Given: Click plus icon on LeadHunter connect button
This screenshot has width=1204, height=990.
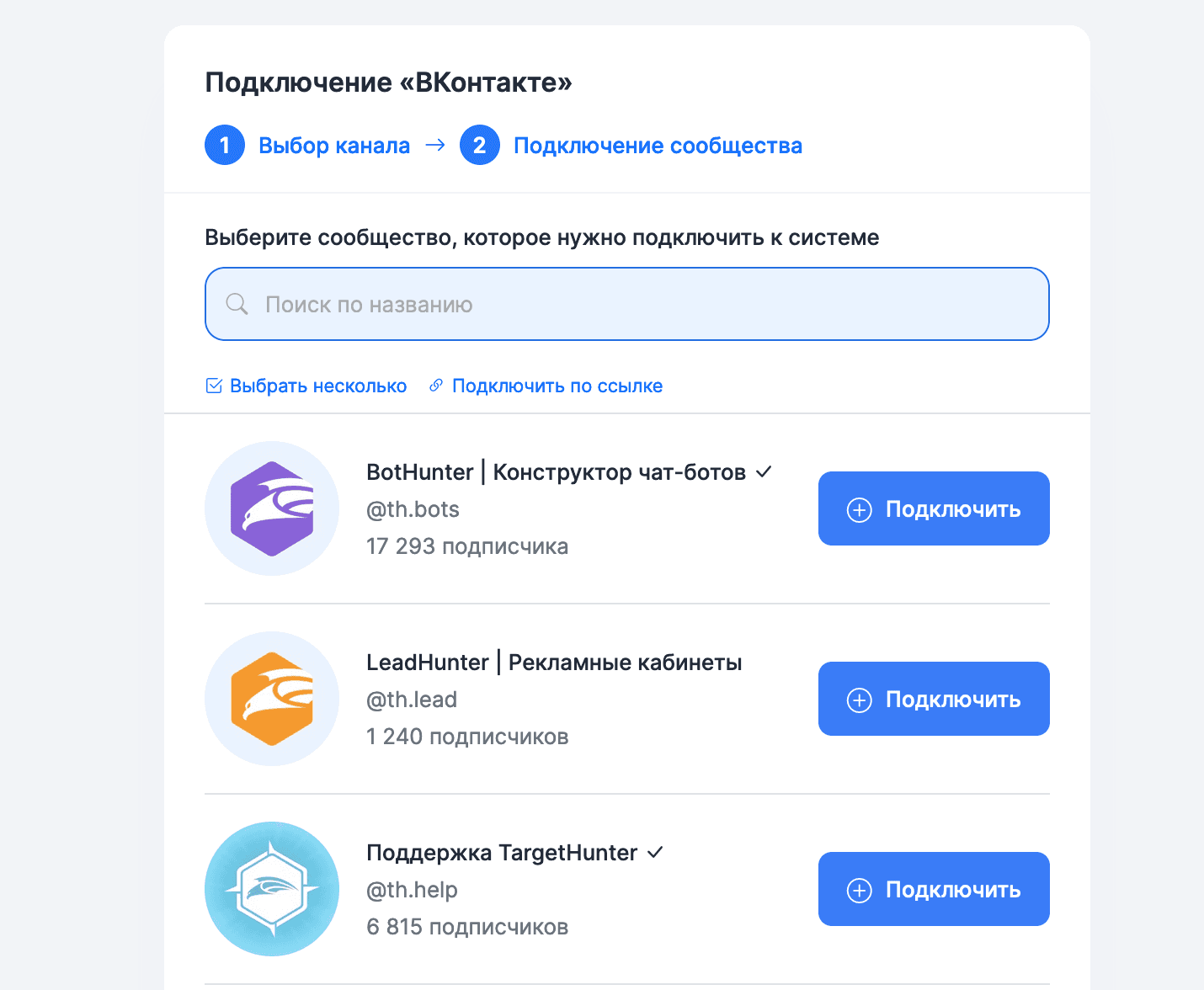Looking at the screenshot, I should point(859,700).
